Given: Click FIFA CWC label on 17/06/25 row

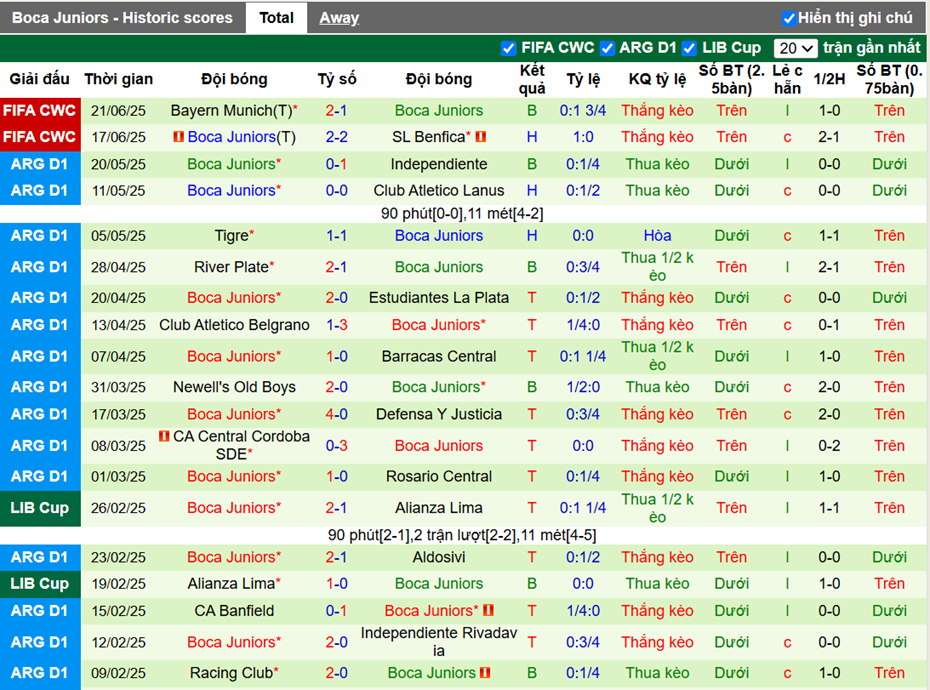Looking at the screenshot, I should pos(40,137).
